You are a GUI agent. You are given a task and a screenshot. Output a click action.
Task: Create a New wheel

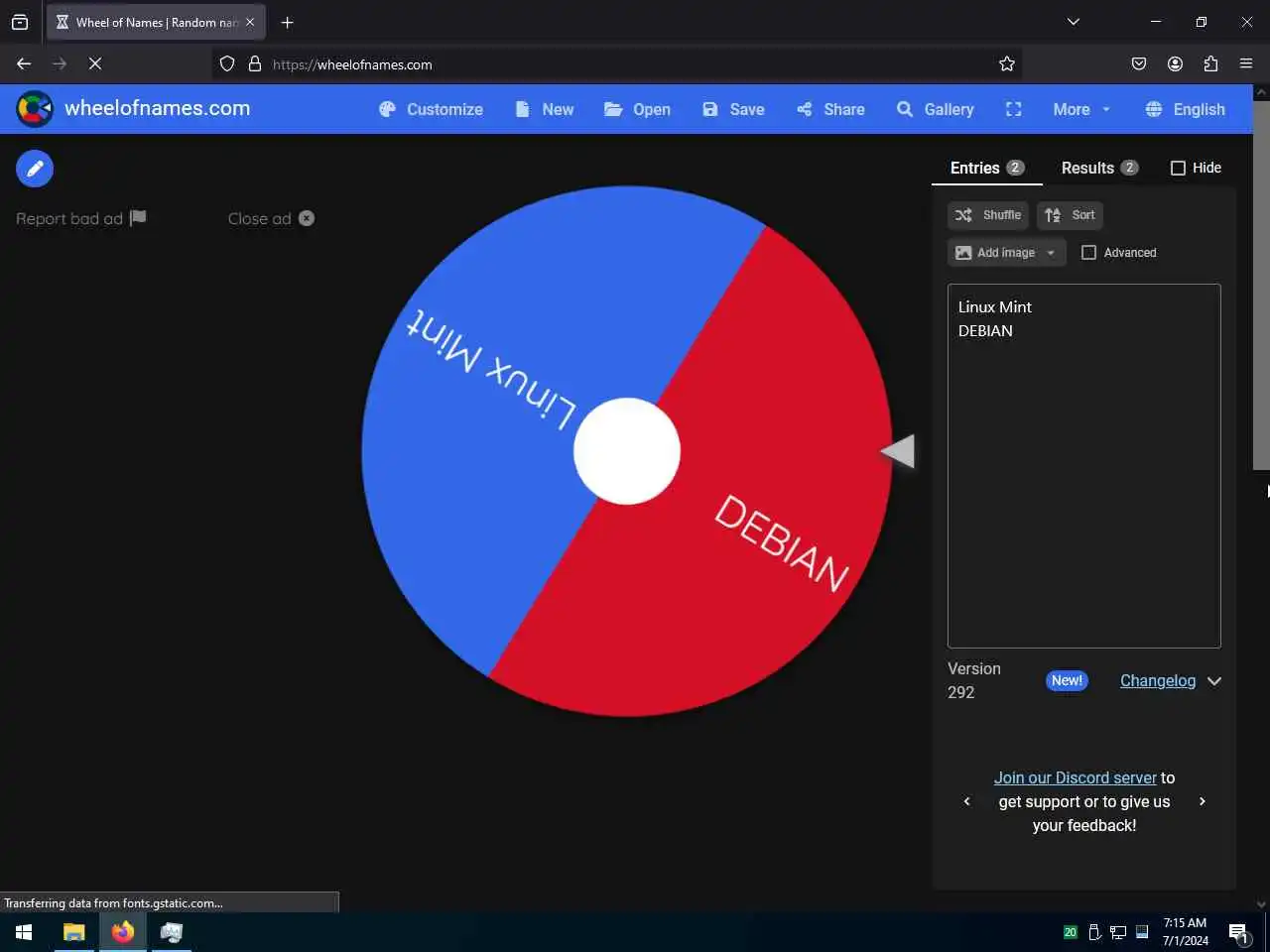point(544,109)
